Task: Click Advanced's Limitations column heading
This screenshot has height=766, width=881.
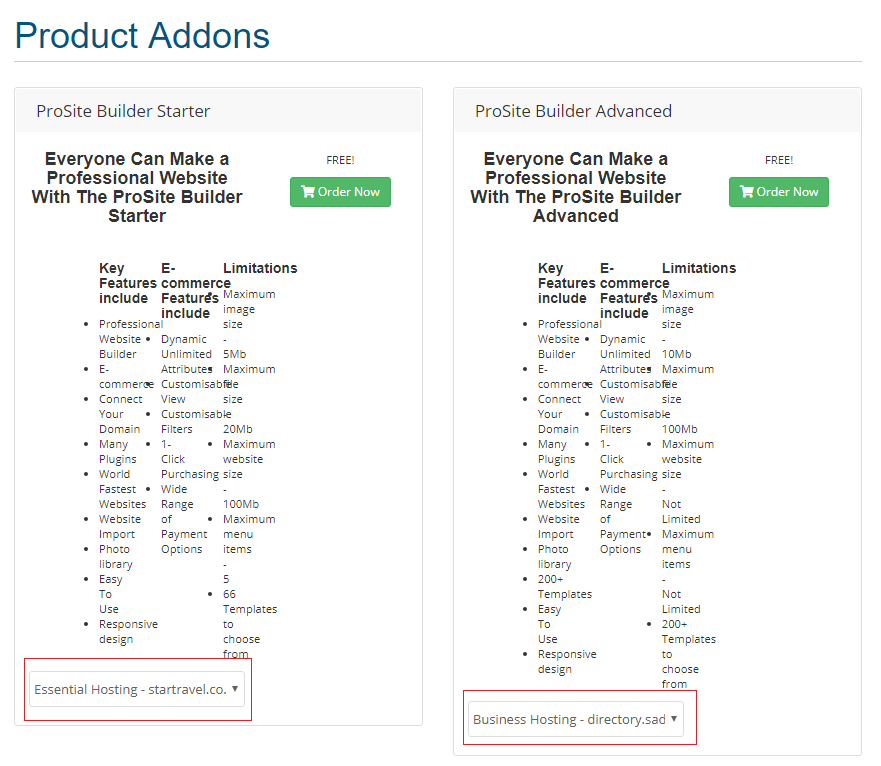Action: (x=698, y=268)
